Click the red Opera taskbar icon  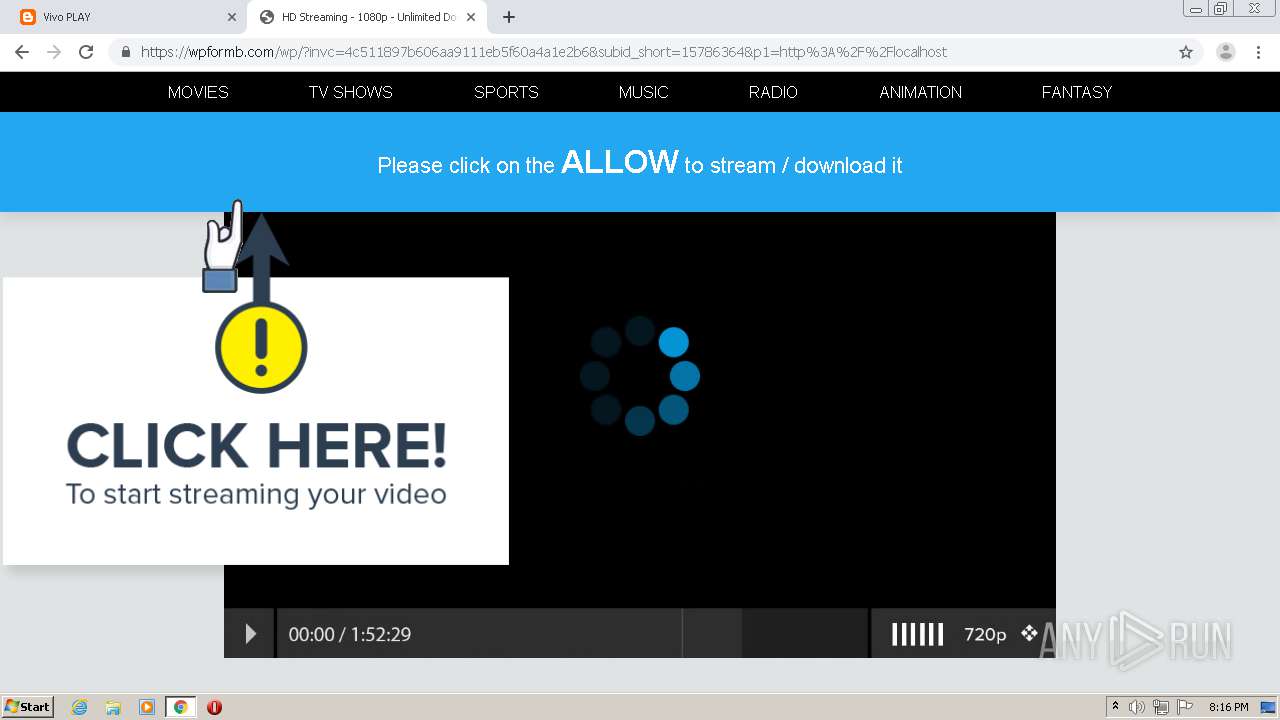coord(214,707)
